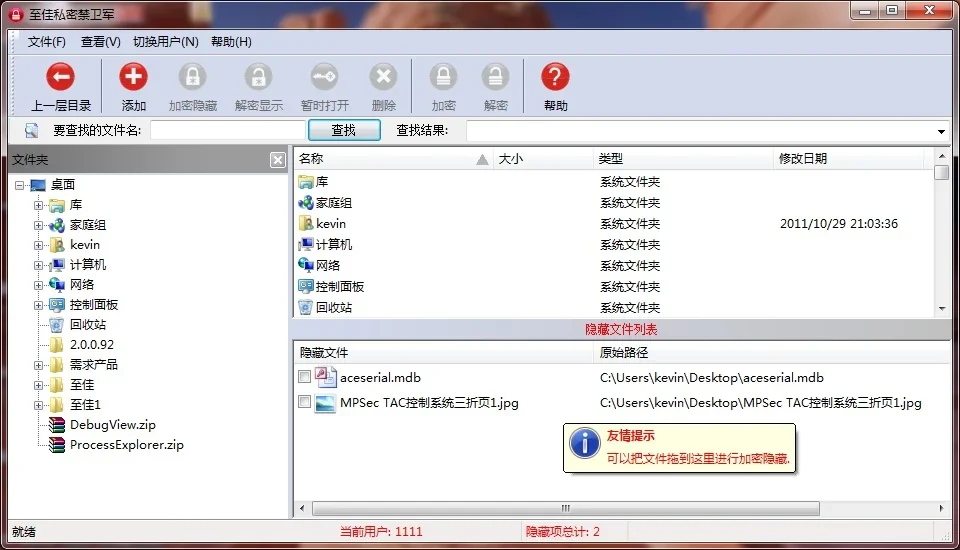This screenshot has width=960, height=550.
Task: Click MPSec TAC jpg file icon
Action: pos(325,402)
